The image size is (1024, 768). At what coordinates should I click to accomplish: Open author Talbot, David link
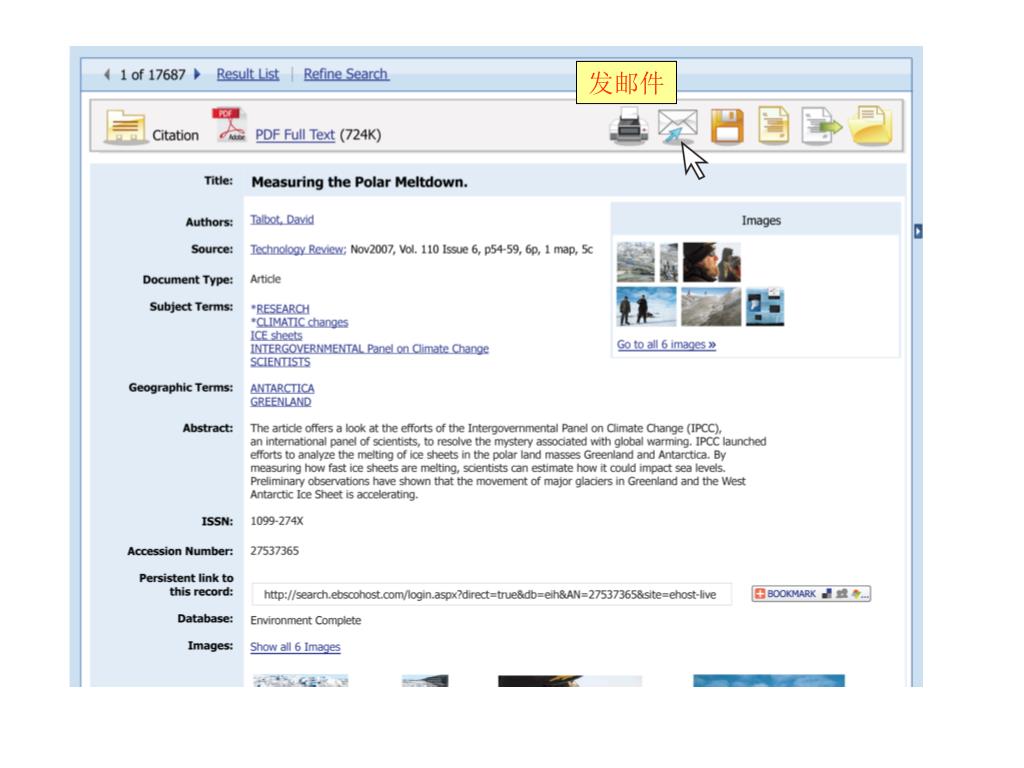(281, 219)
